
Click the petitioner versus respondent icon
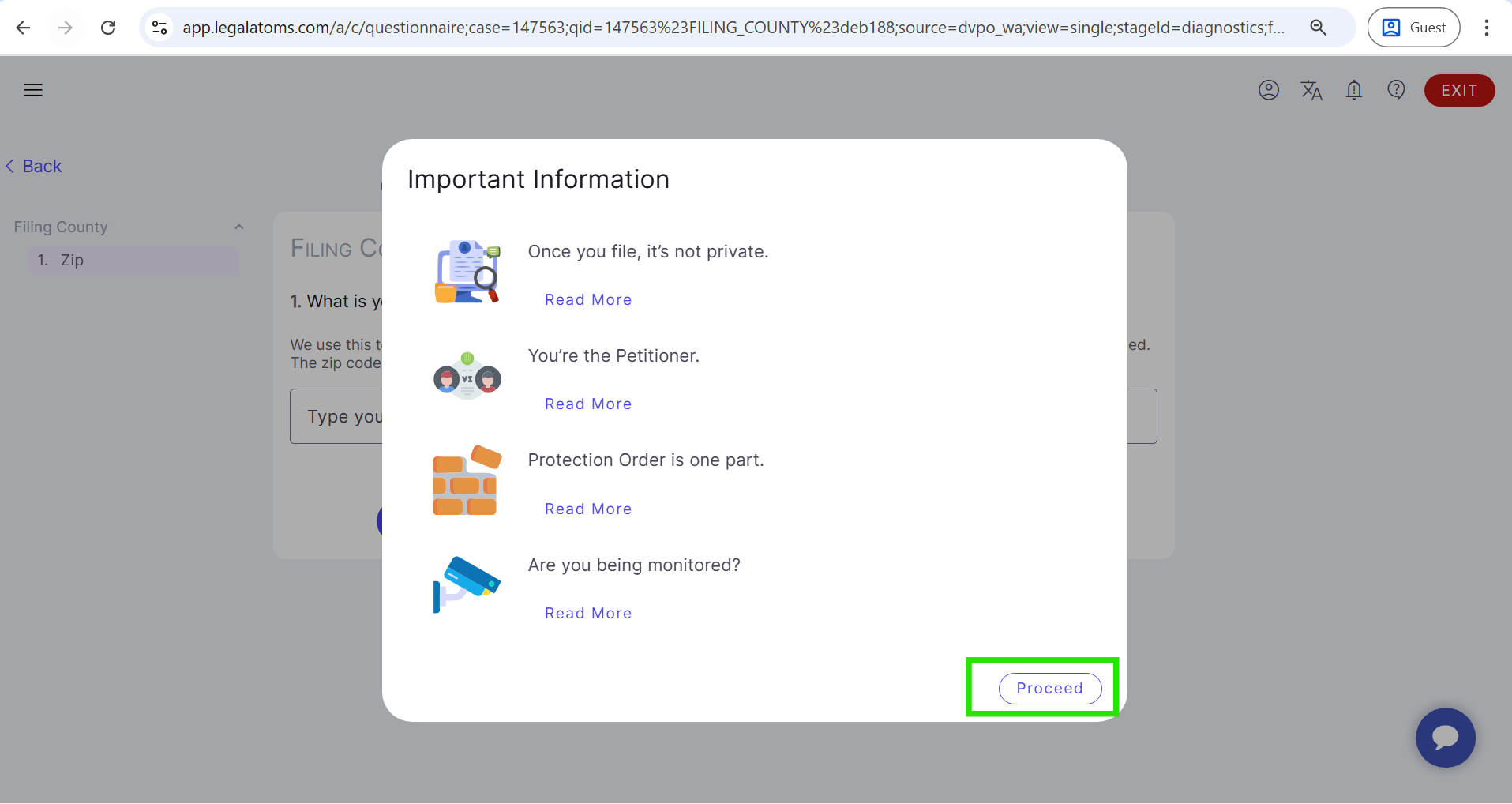[x=467, y=377]
